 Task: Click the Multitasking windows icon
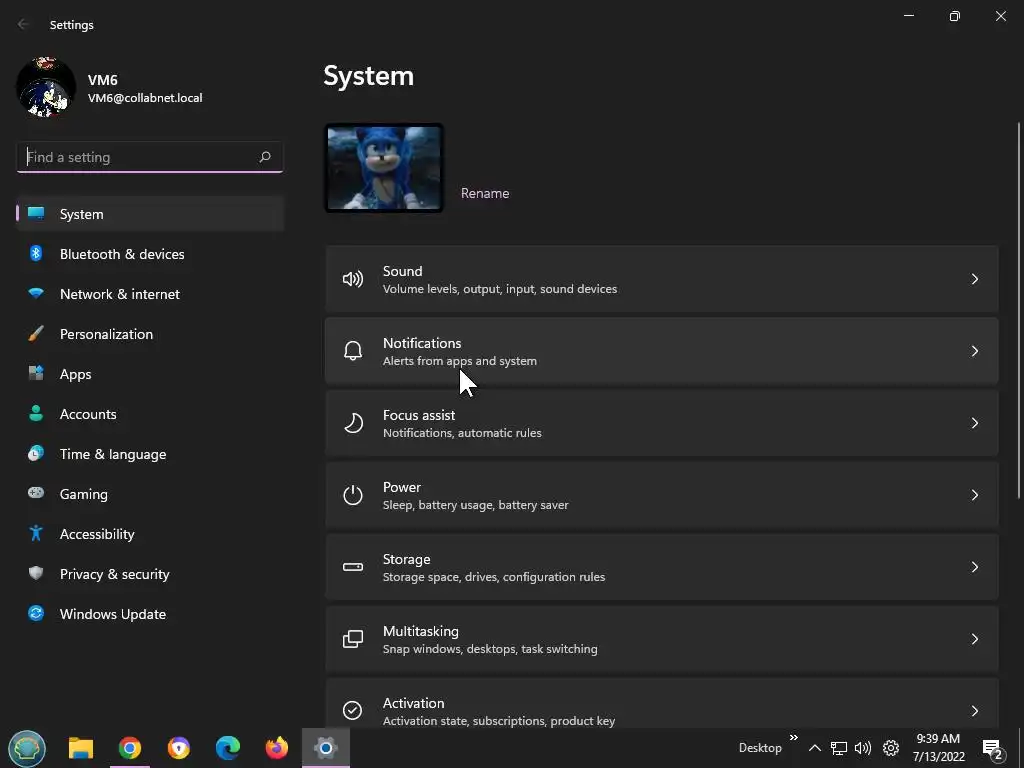coord(353,639)
